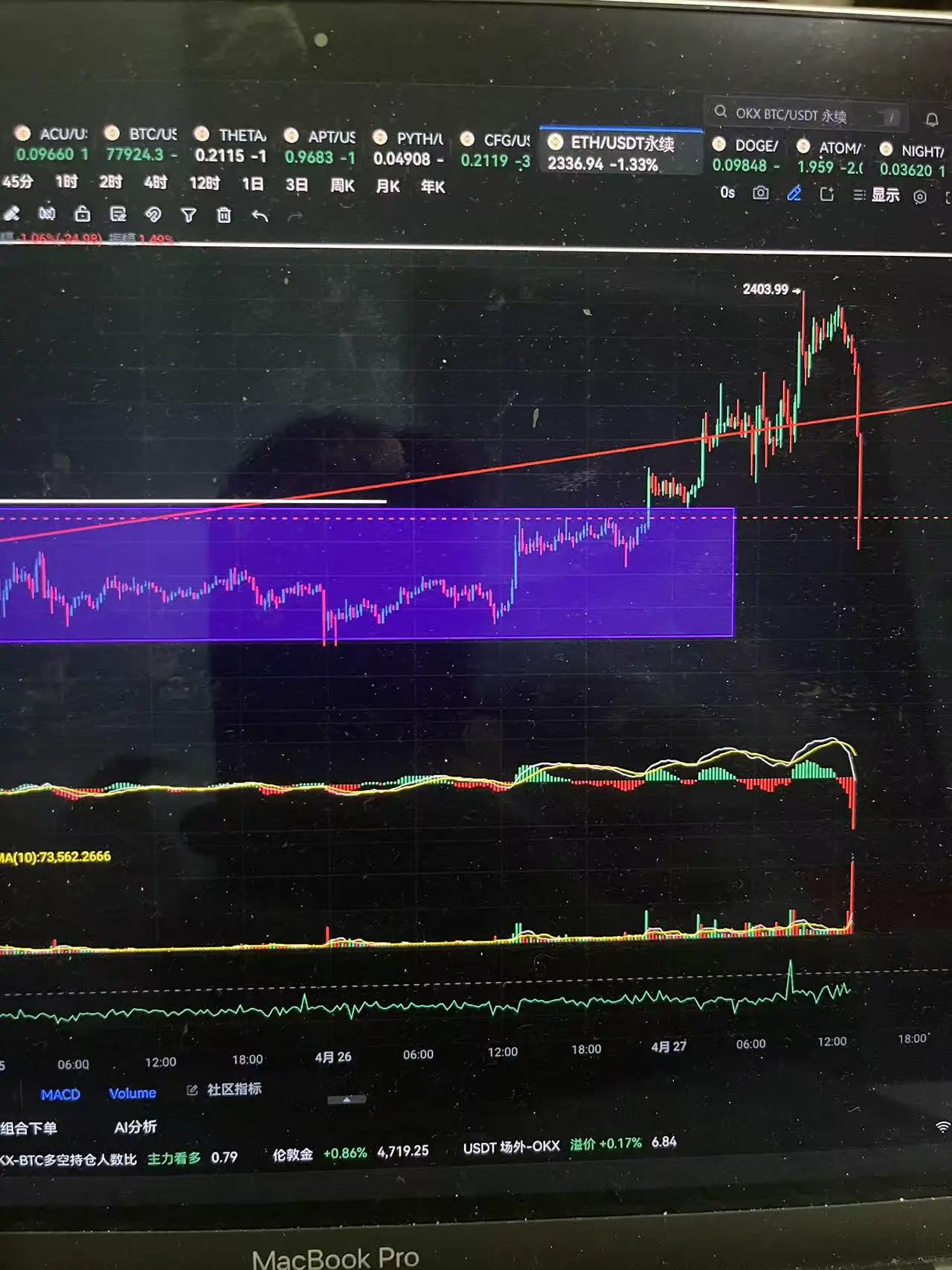Click the 4月 26 date label
Viewport: 952px width, 1270px height.
[332, 1056]
